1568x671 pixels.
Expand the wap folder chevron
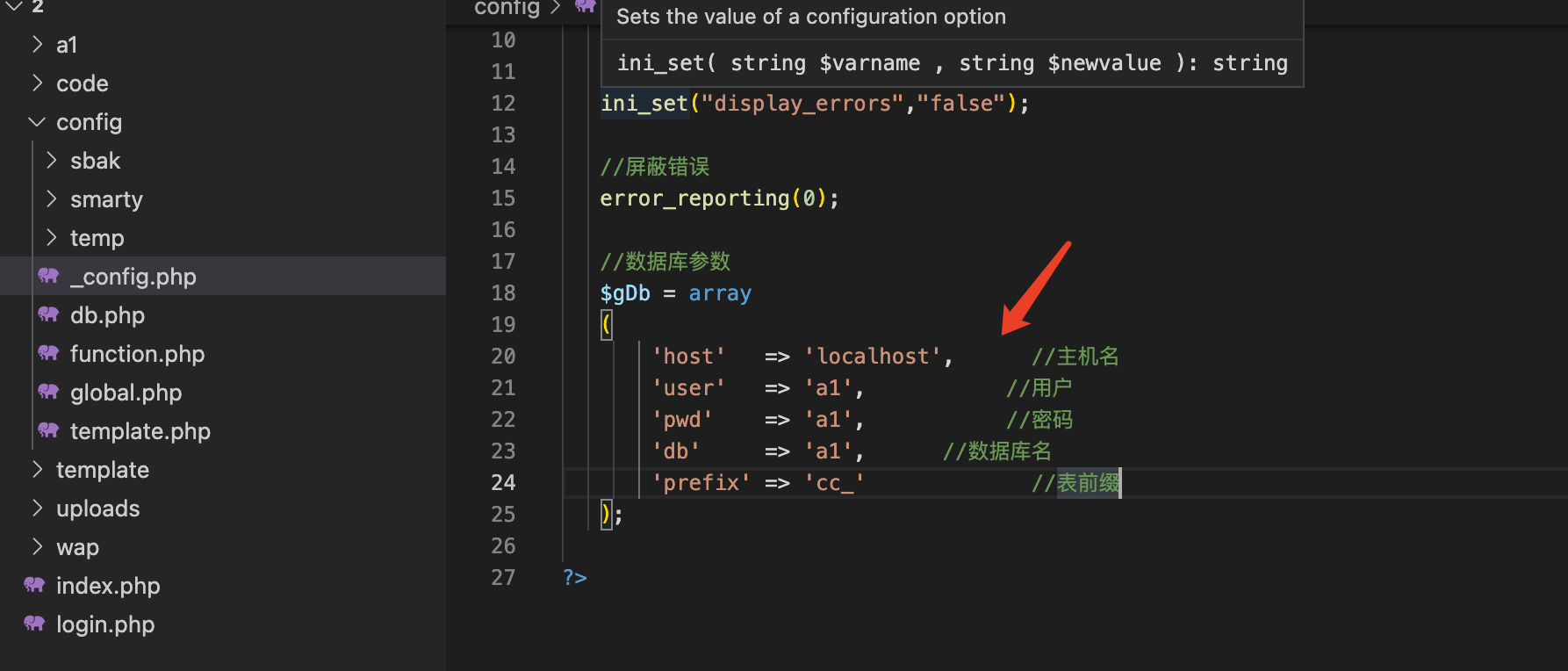37,546
